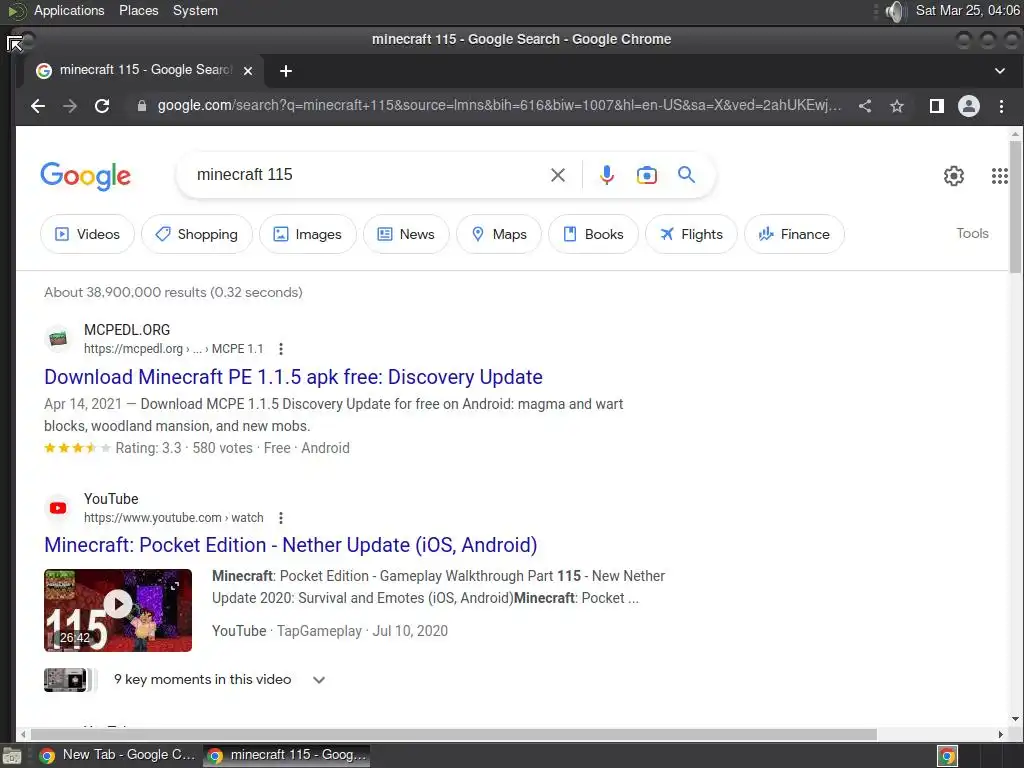This screenshot has width=1024, height=768.
Task: Click the YouTube site favicon
Action: click(x=58, y=508)
